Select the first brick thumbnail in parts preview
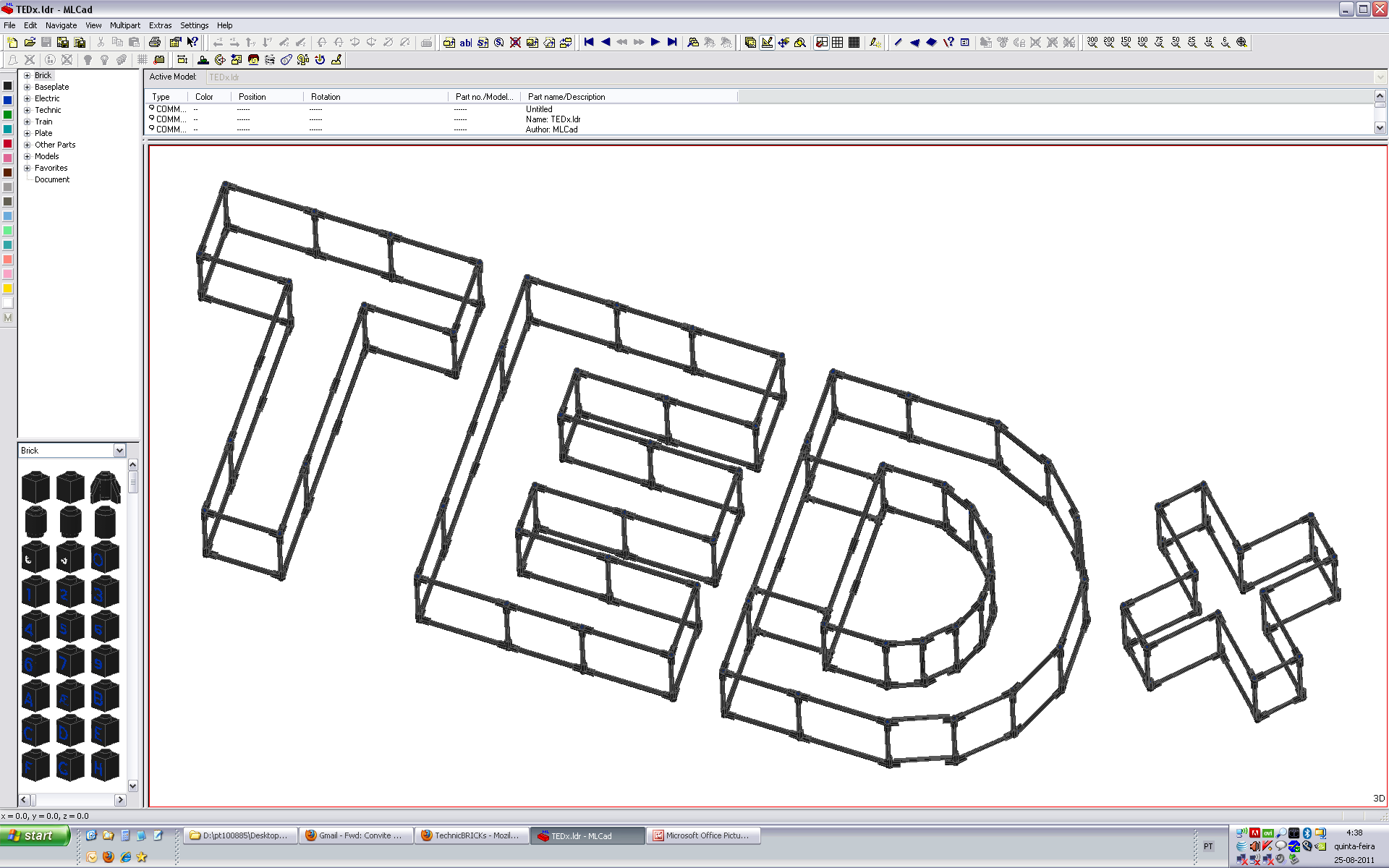The width and height of the screenshot is (1389, 868). click(35, 487)
